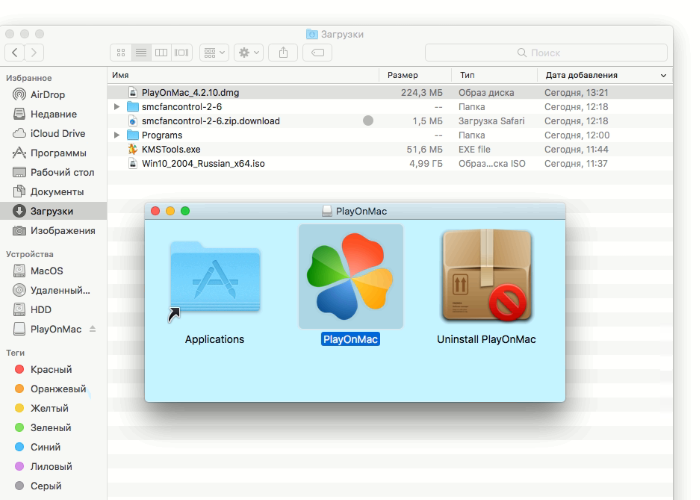Click the EXE file type cell
Screen dimensions: 700x500
click(475, 149)
